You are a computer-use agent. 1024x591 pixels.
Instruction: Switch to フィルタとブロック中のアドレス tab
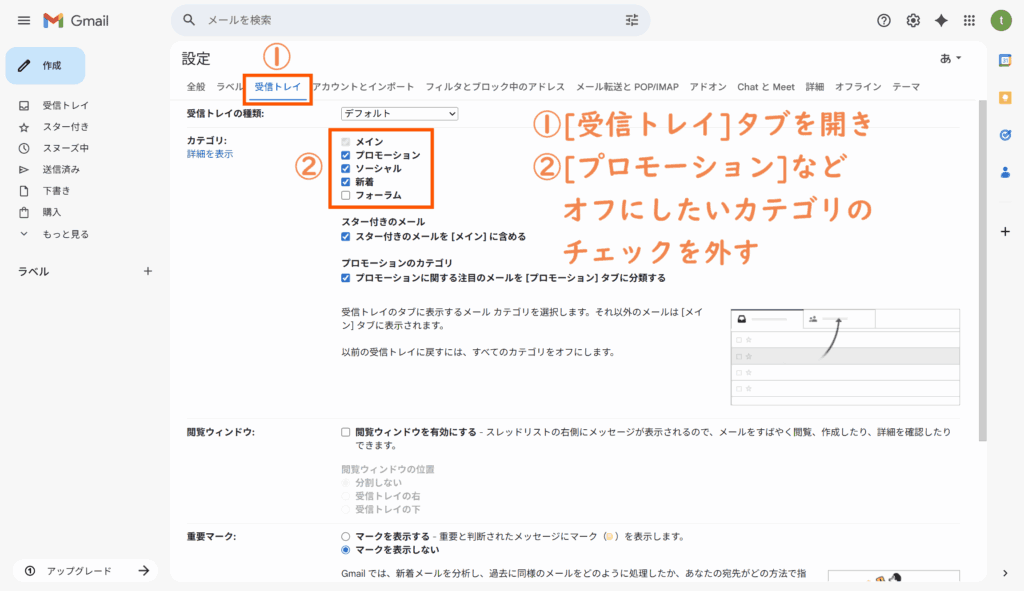tap(494, 87)
